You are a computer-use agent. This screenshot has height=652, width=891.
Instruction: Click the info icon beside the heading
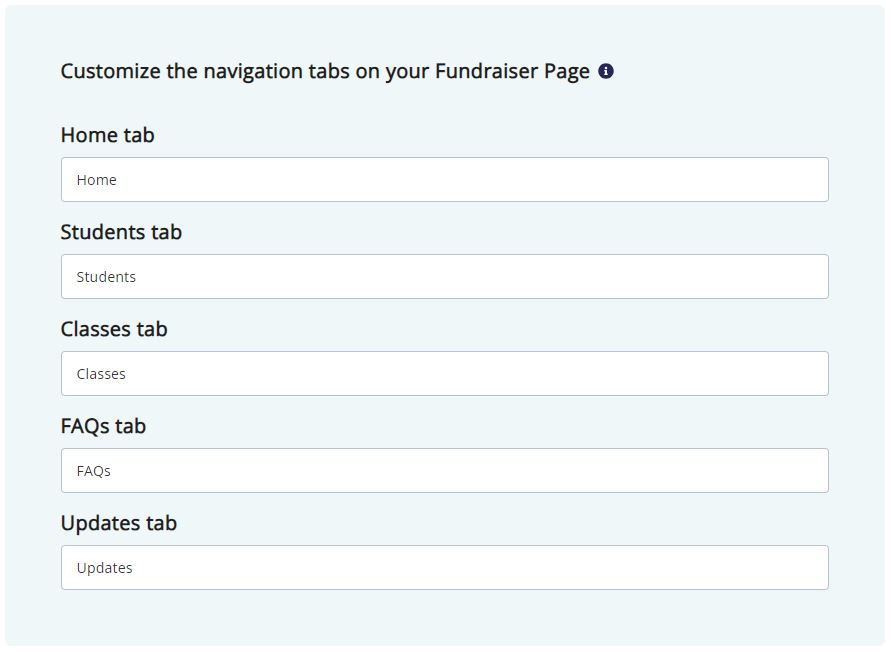pyautogui.click(x=606, y=71)
